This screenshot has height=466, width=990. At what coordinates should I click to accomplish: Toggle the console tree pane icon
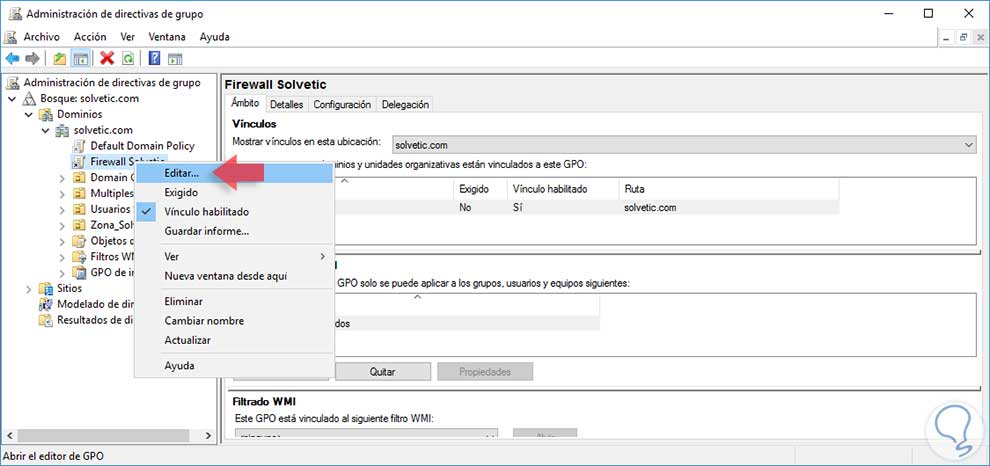pyautogui.click(x=79, y=58)
